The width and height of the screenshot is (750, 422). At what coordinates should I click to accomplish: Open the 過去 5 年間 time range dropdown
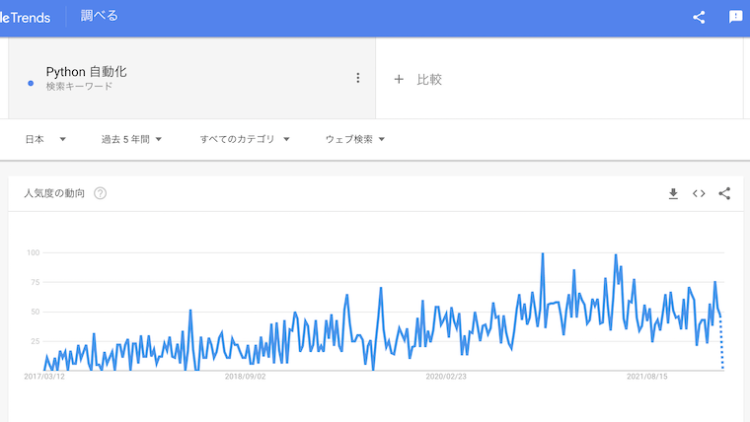131,139
